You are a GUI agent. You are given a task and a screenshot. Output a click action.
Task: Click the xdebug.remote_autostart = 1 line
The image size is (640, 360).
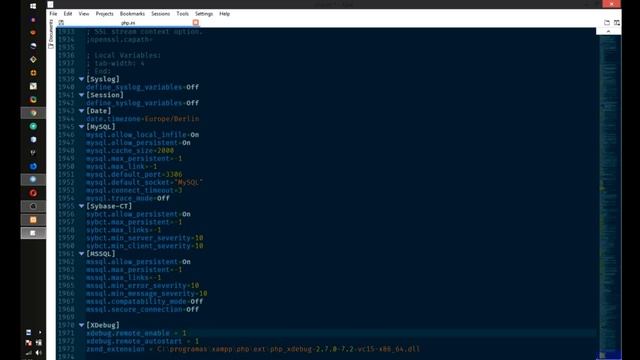[142, 341]
